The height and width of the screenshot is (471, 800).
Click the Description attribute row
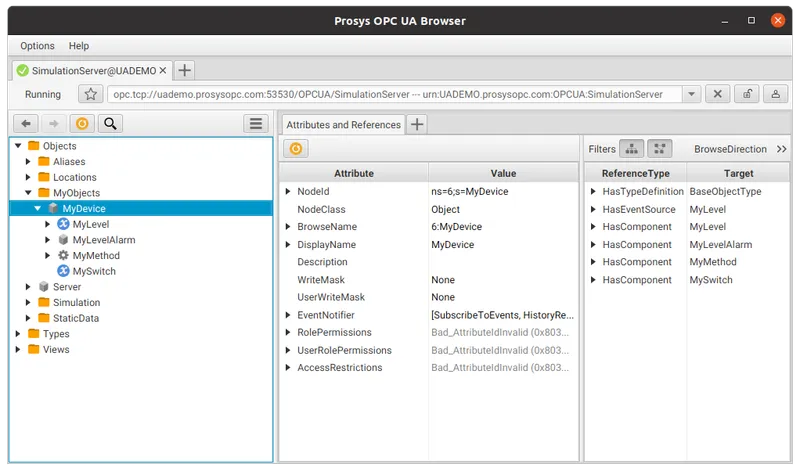[x=429, y=262]
